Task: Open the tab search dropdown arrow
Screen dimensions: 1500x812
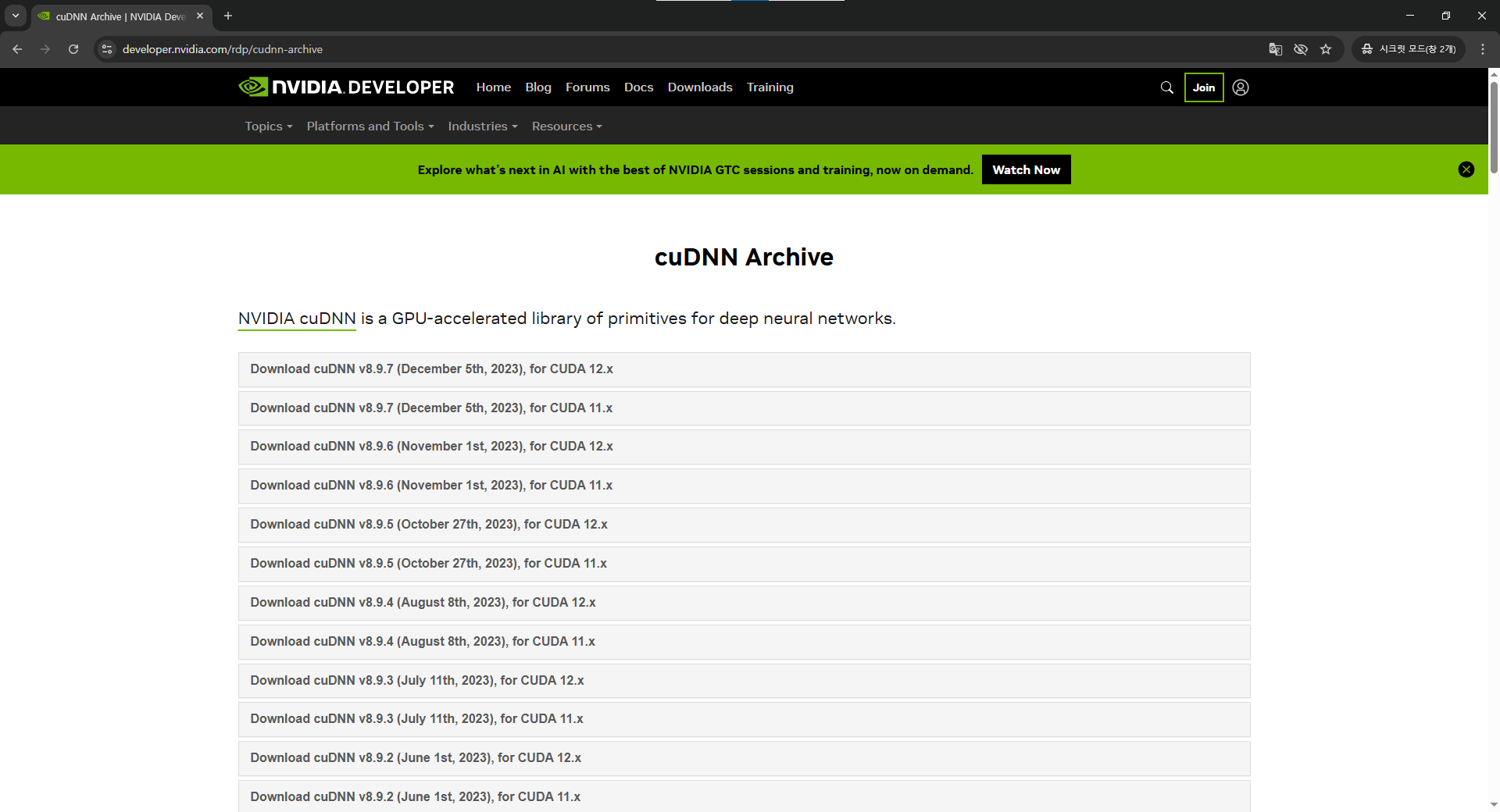Action: (x=16, y=16)
